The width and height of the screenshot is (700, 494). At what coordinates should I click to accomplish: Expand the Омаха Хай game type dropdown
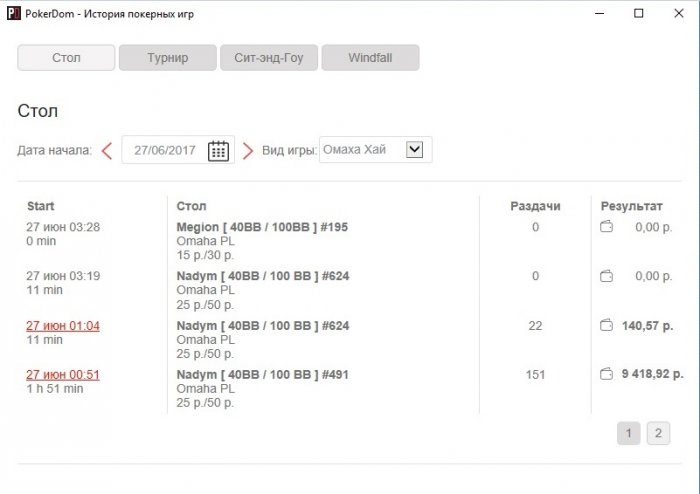(x=414, y=149)
